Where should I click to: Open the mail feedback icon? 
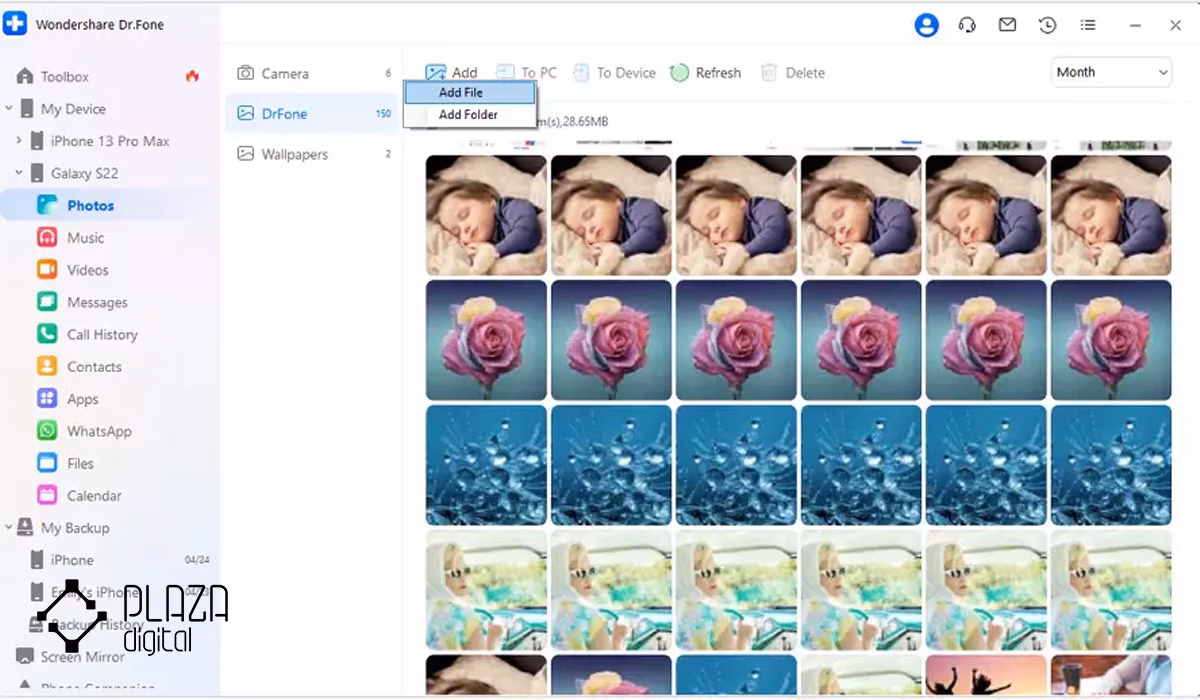click(x=1007, y=25)
